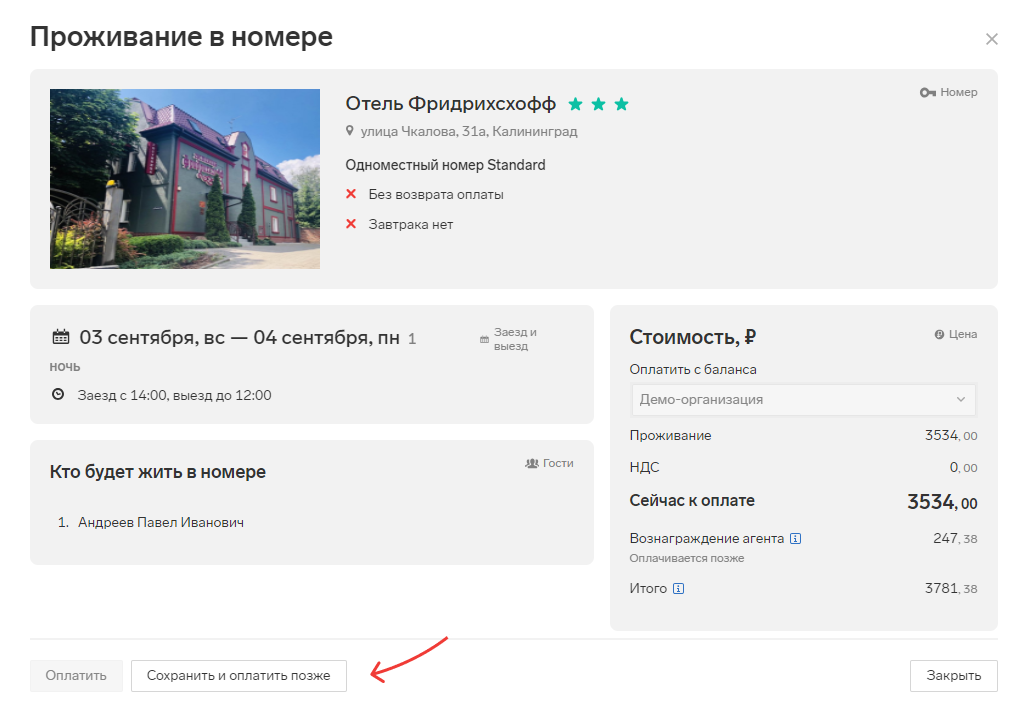Click the Итого value 3781,38
1031x712 pixels.
951,588
